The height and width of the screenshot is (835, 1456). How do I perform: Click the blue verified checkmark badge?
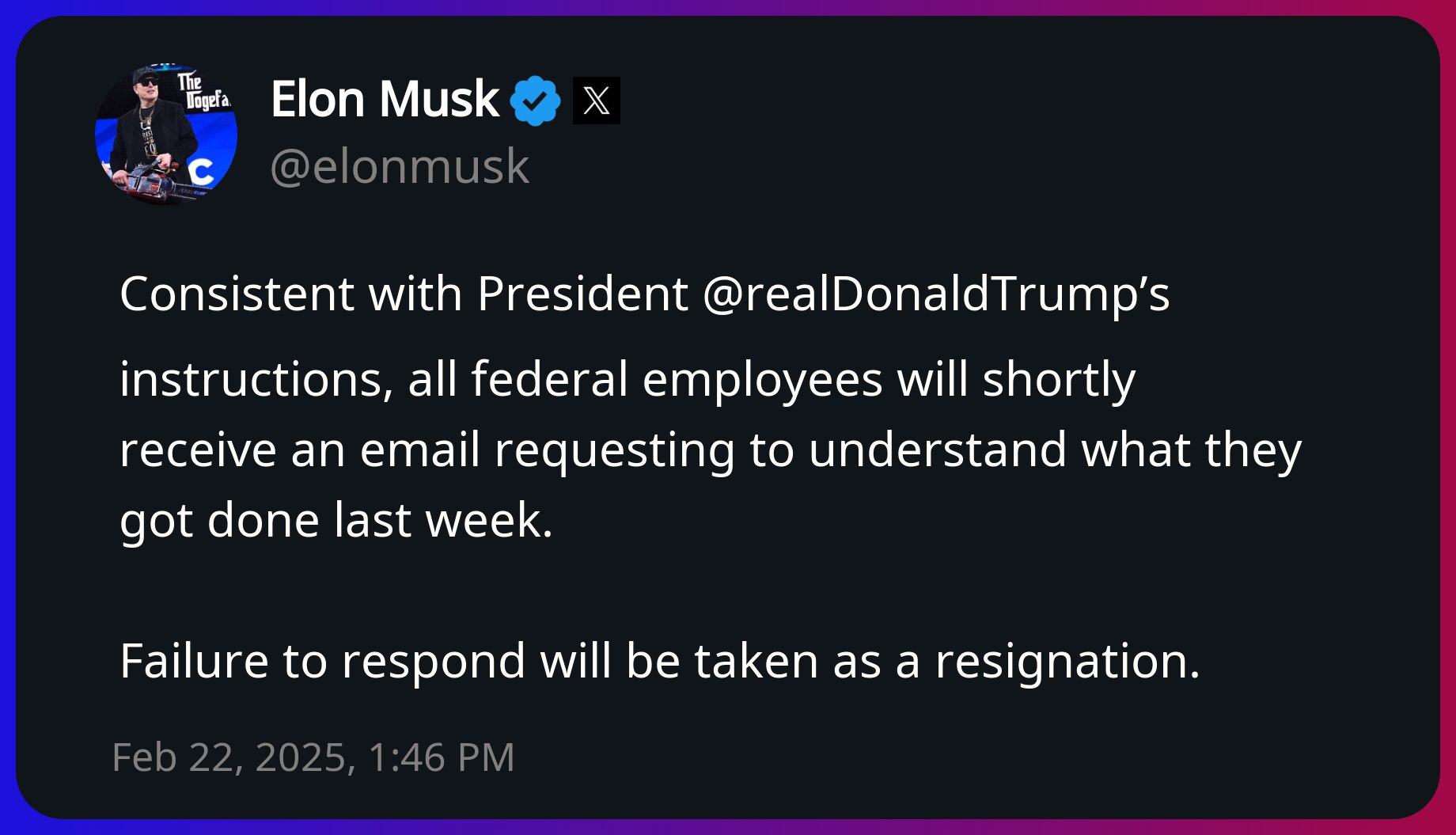[535, 101]
